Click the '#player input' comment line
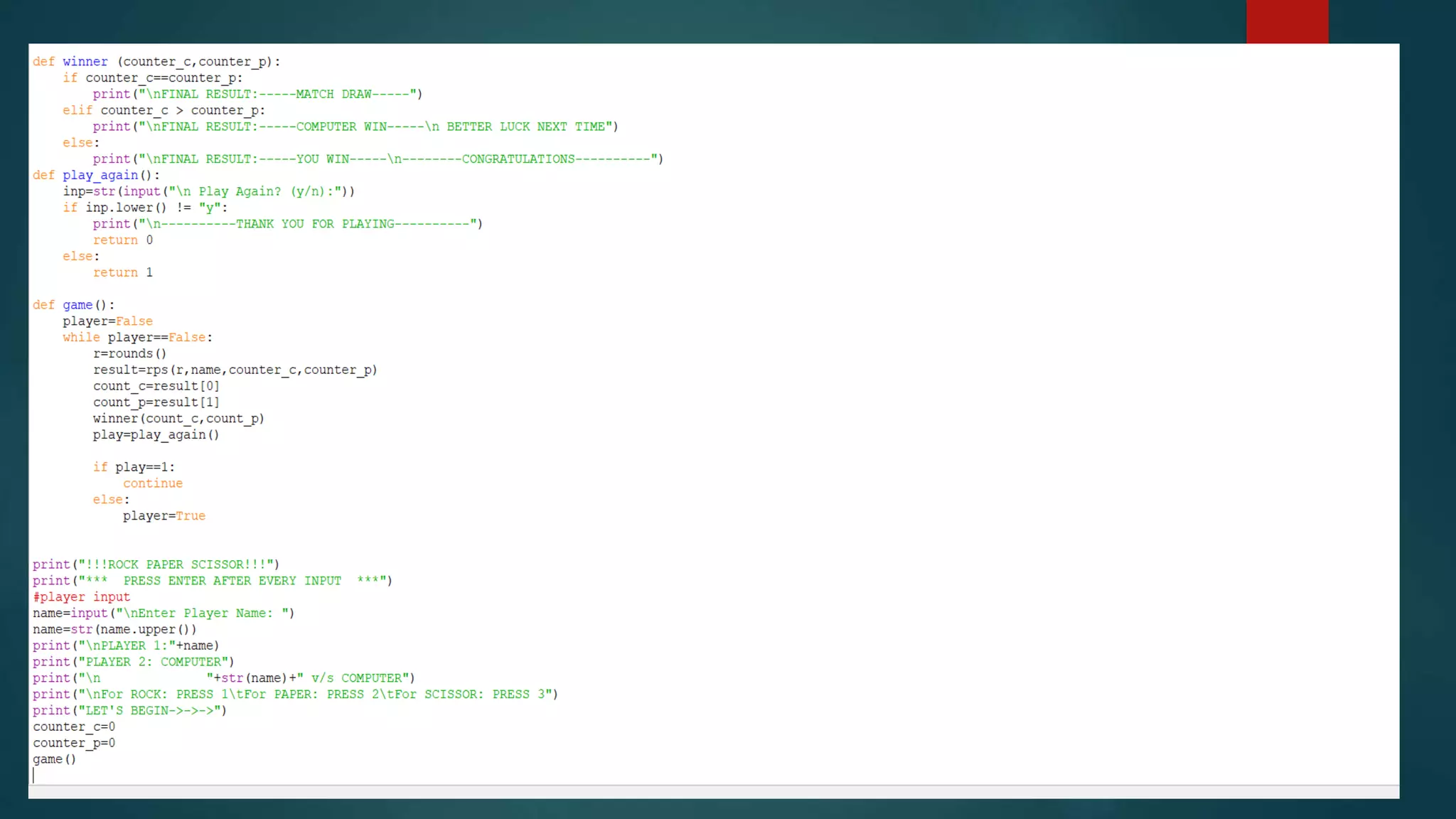The width and height of the screenshot is (1456, 819). click(x=81, y=597)
